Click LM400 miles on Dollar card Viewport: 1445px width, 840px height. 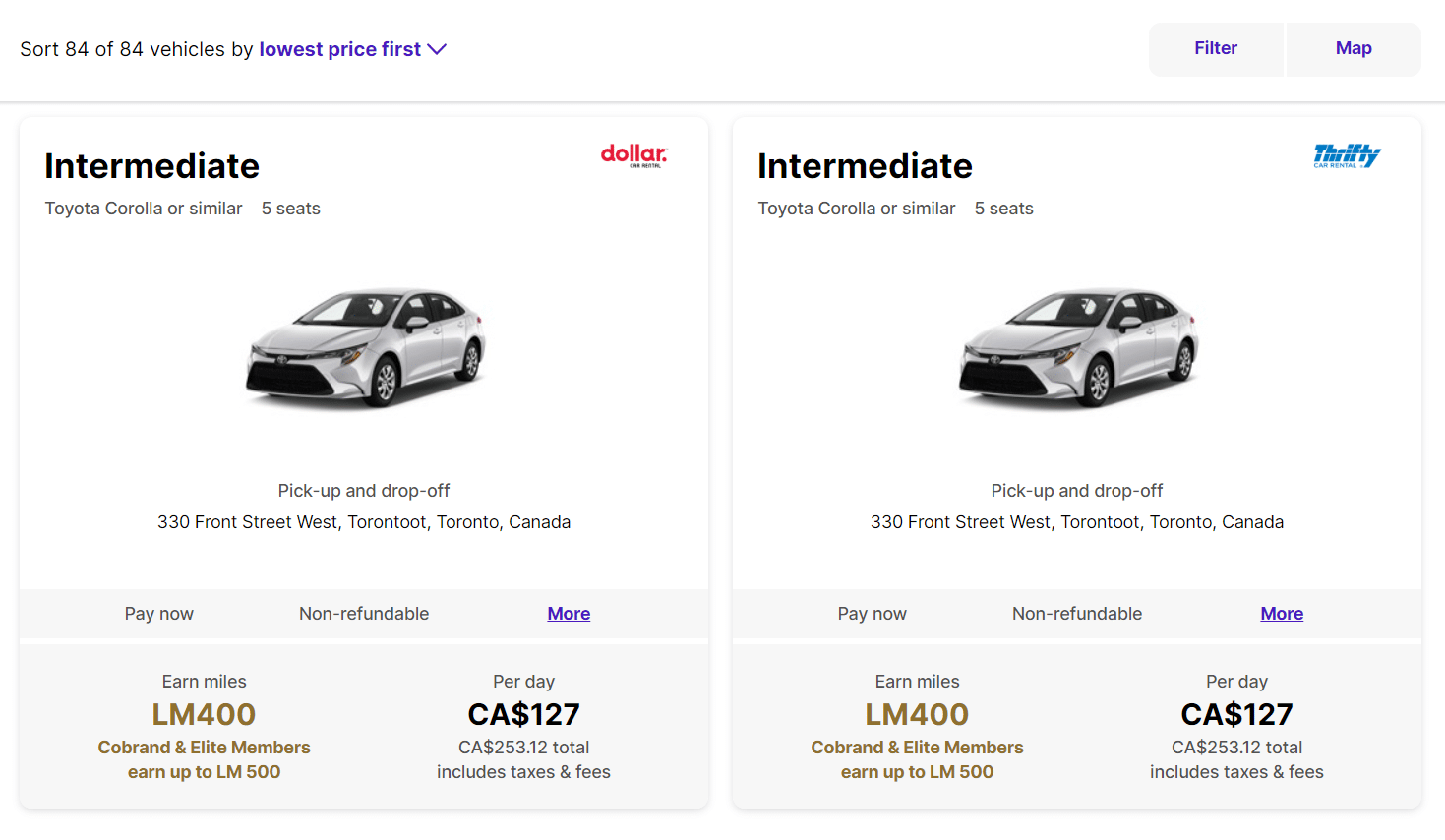[204, 714]
